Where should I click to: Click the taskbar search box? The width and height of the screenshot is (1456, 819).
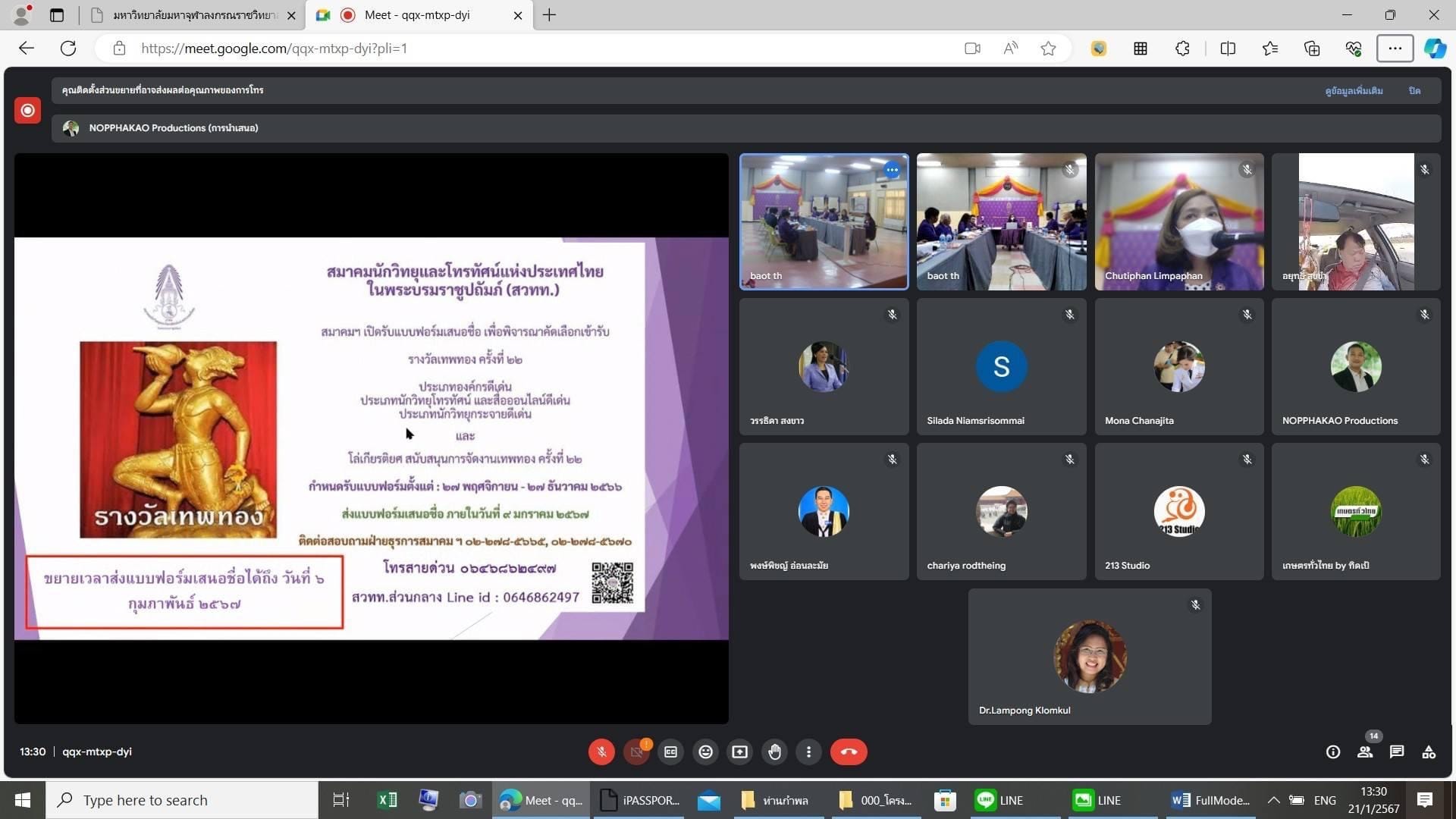(x=182, y=800)
